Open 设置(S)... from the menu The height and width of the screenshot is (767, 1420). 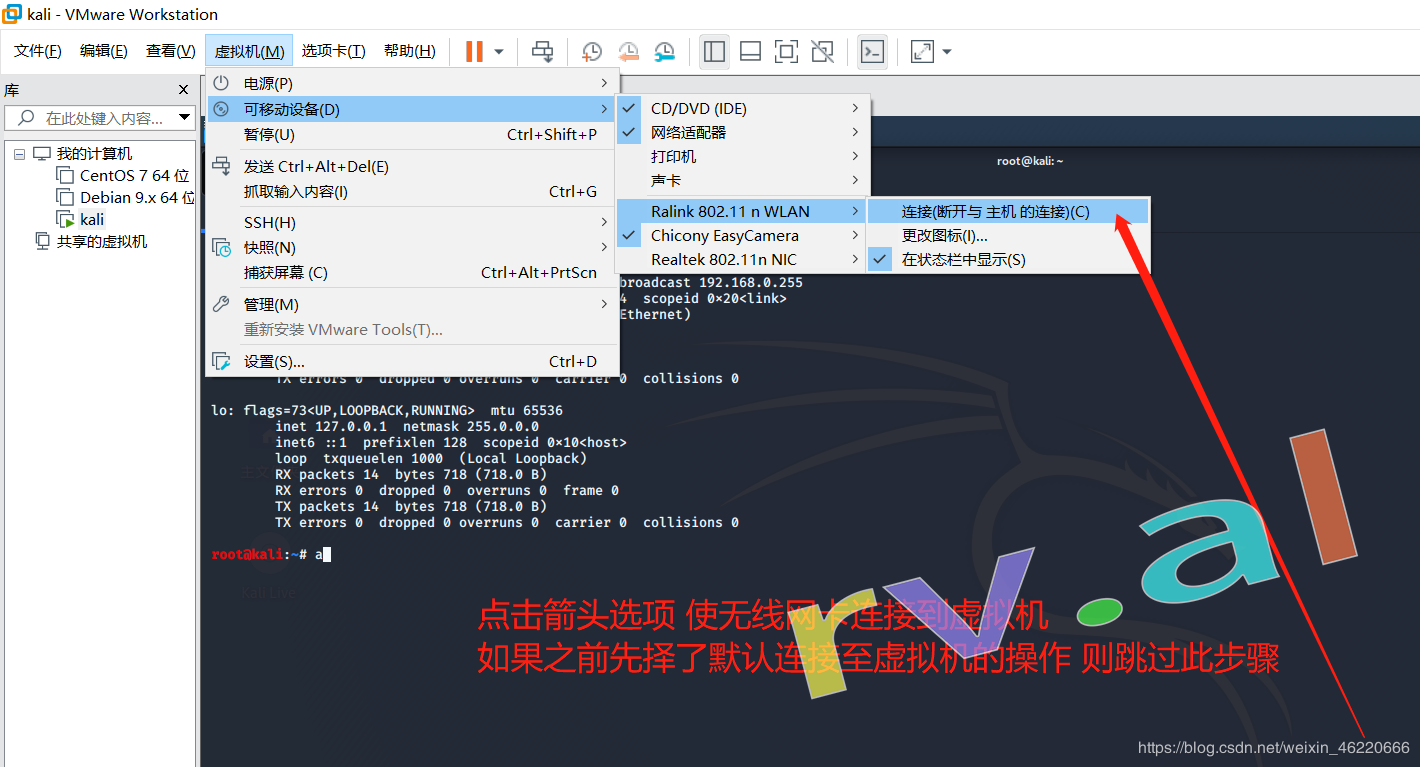point(412,362)
